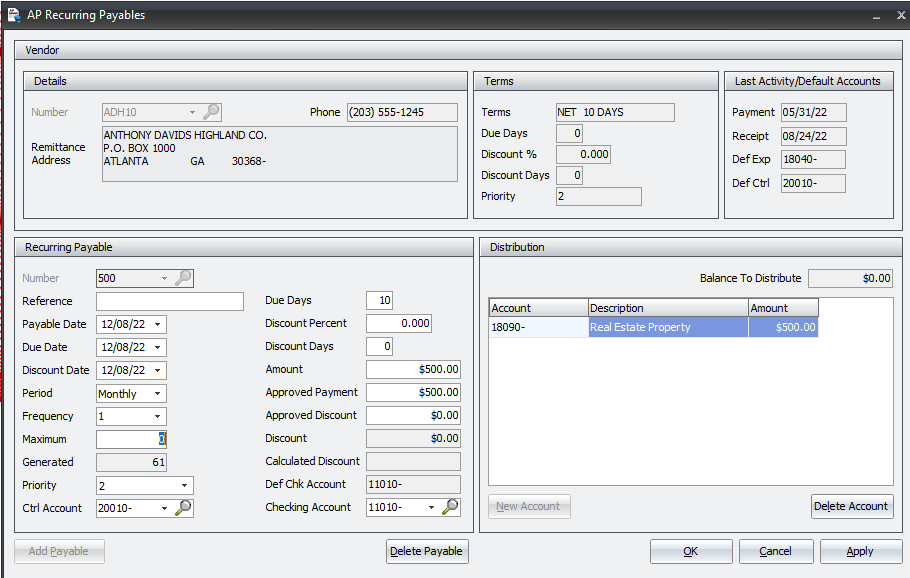Click the Delete Payable button
This screenshot has height=578, width=910.
click(427, 551)
